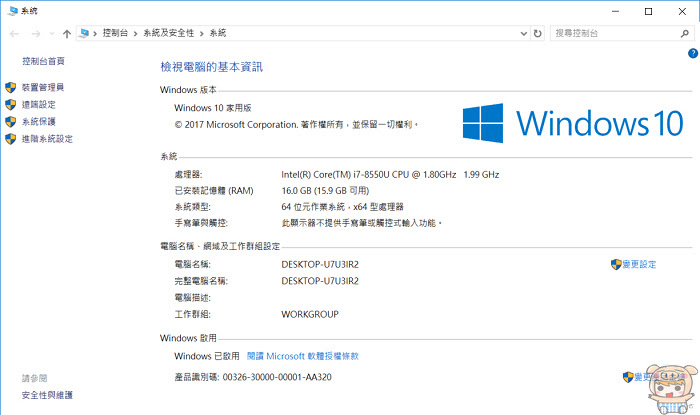Screen dimensions: 700x415
Task: Expand the chevron after 控制台 breadcrumb
Action: pos(135,33)
